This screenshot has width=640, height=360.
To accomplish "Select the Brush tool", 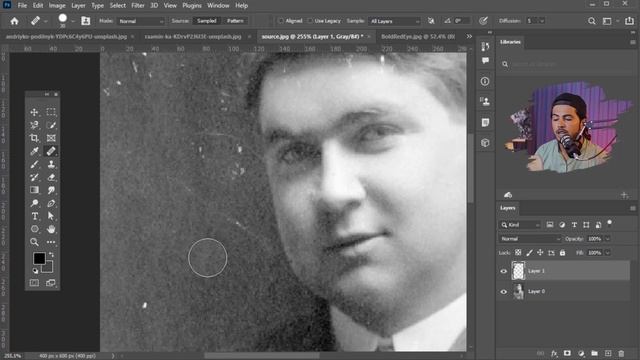I will [34, 164].
